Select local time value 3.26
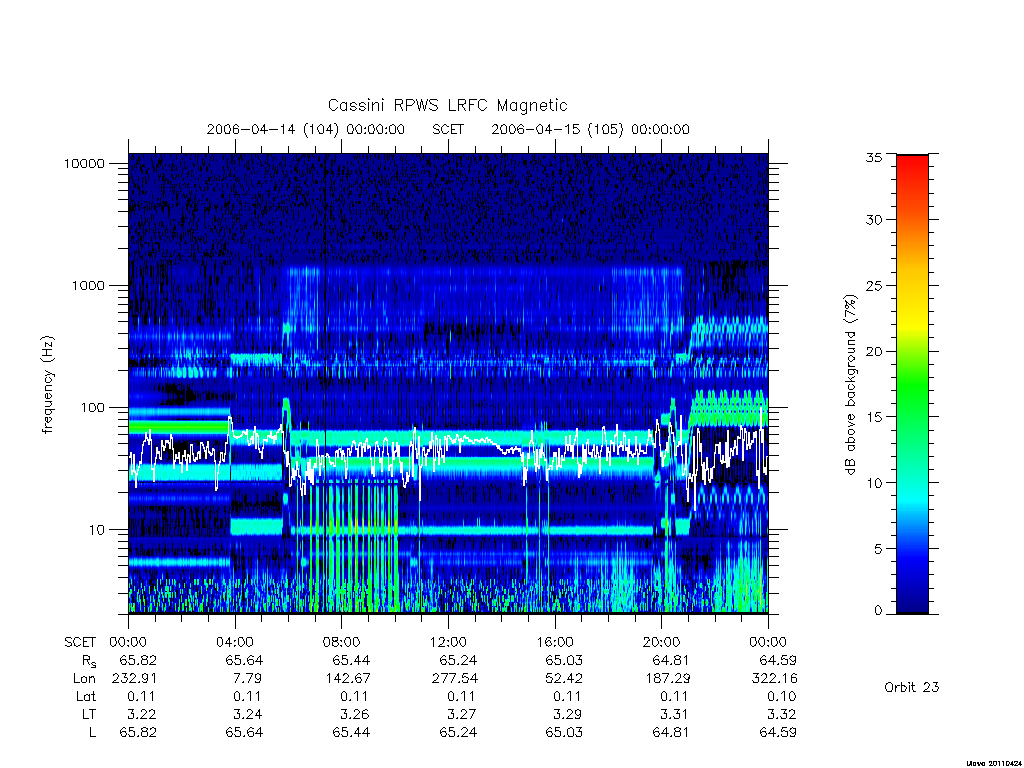 tap(355, 714)
